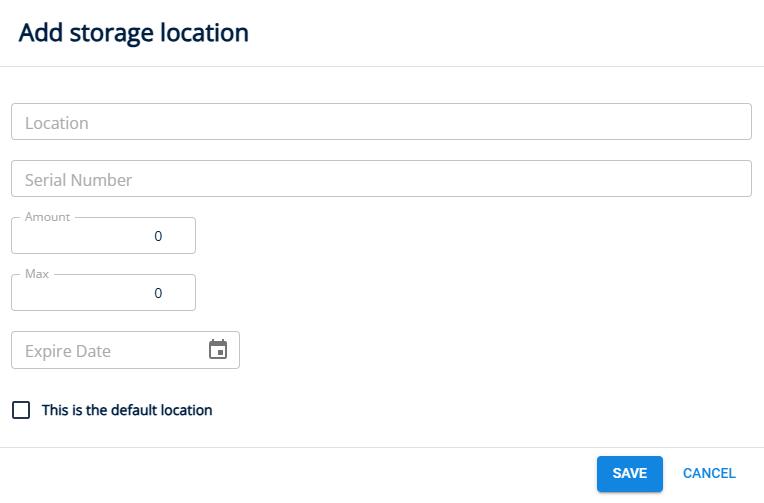764x503 pixels.
Task: Click the small 'Amount' floating label
Action: pos(47,216)
